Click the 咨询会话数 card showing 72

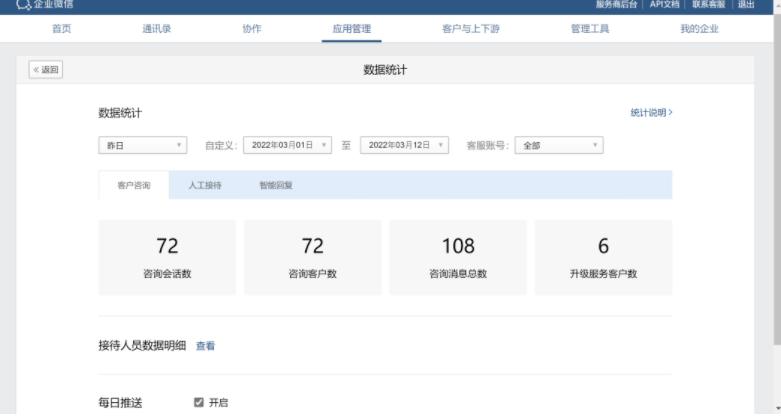click(167, 258)
